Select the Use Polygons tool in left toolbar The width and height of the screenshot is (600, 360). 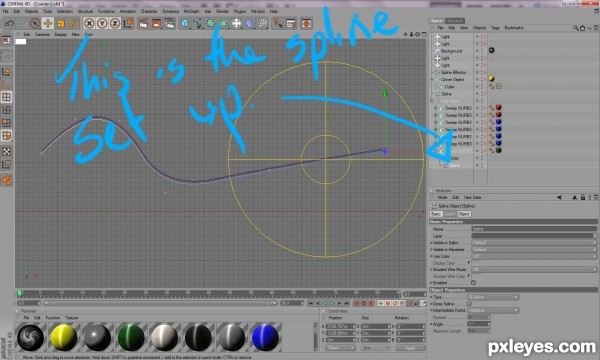click(6, 123)
